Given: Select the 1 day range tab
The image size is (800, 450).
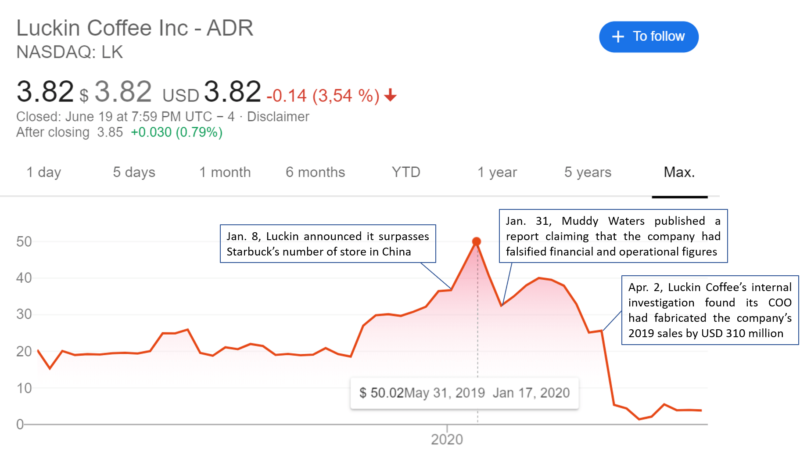Looking at the screenshot, I should point(44,172).
